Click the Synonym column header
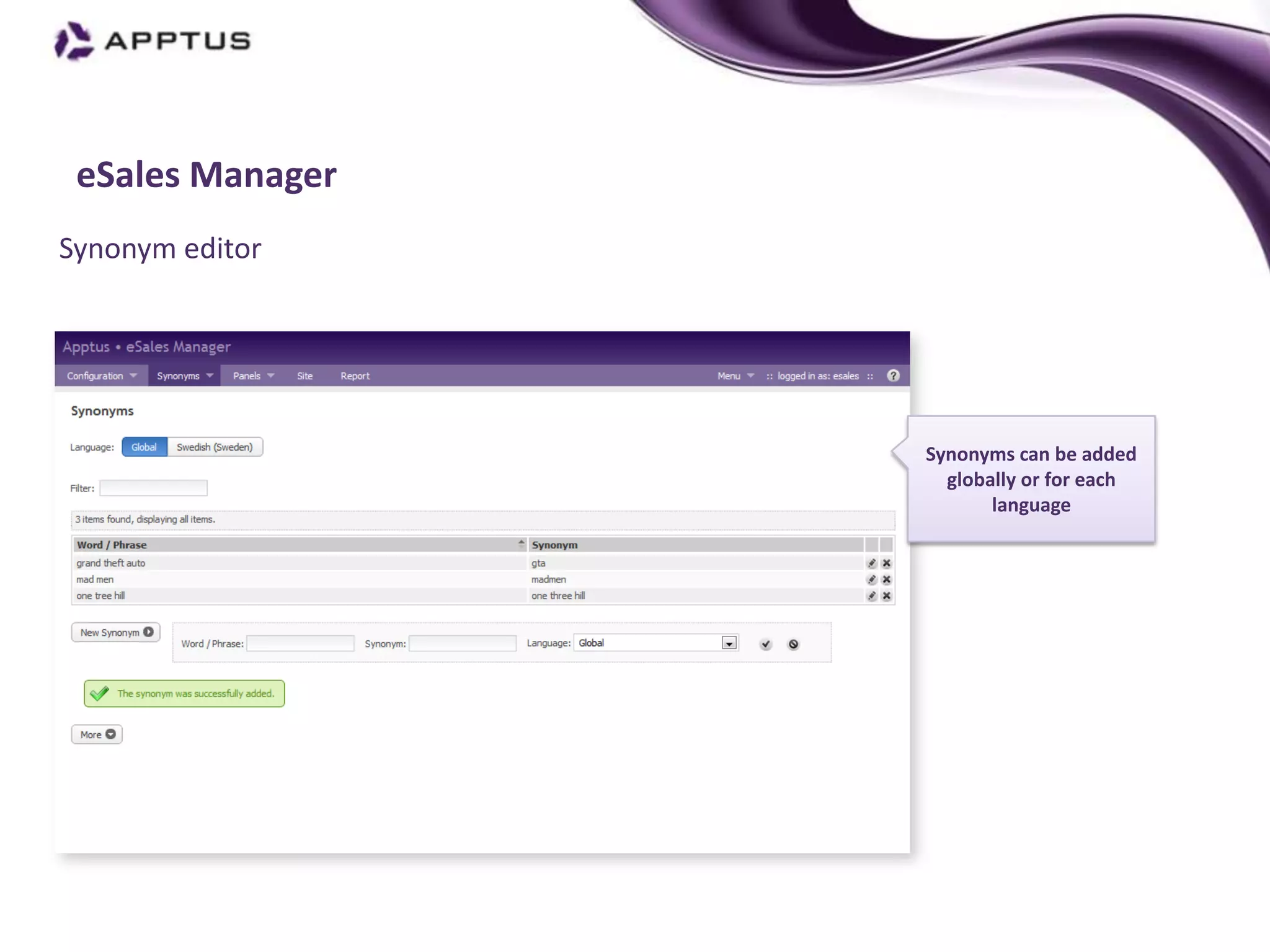 696,545
